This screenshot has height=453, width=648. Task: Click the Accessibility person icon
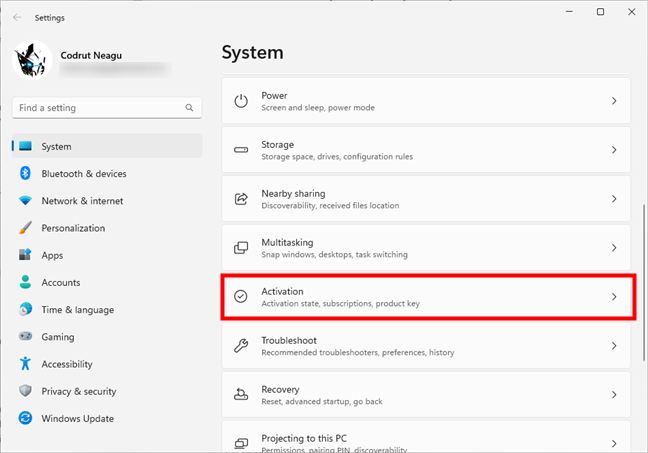[25, 364]
